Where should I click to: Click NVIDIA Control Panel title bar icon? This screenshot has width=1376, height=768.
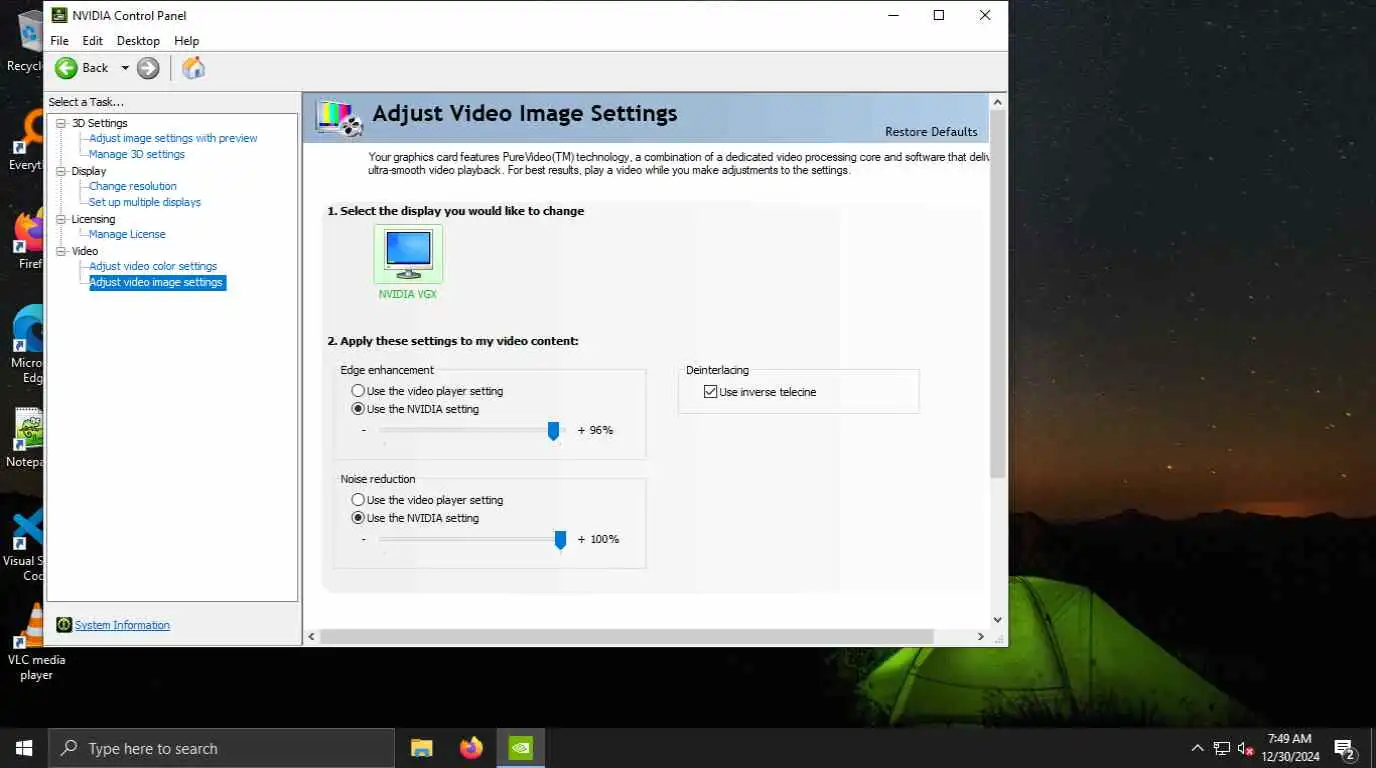pyautogui.click(x=59, y=15)
